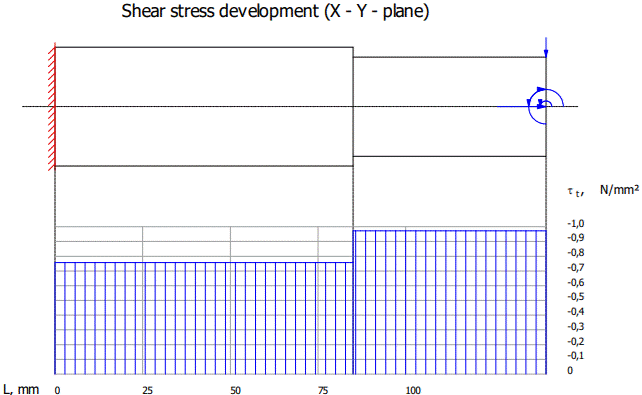Click the 75 mm length tick label
Screen dimensions: 642x395
pyautogui.click(x=323, y=390)
